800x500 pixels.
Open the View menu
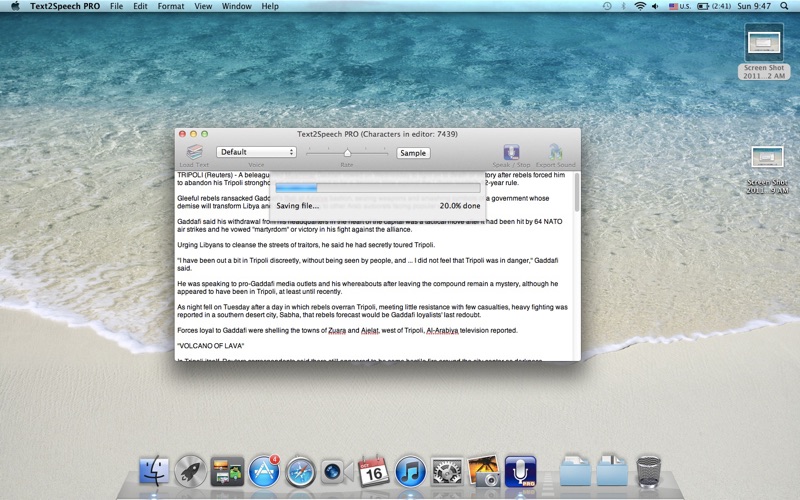click(203, 6)
